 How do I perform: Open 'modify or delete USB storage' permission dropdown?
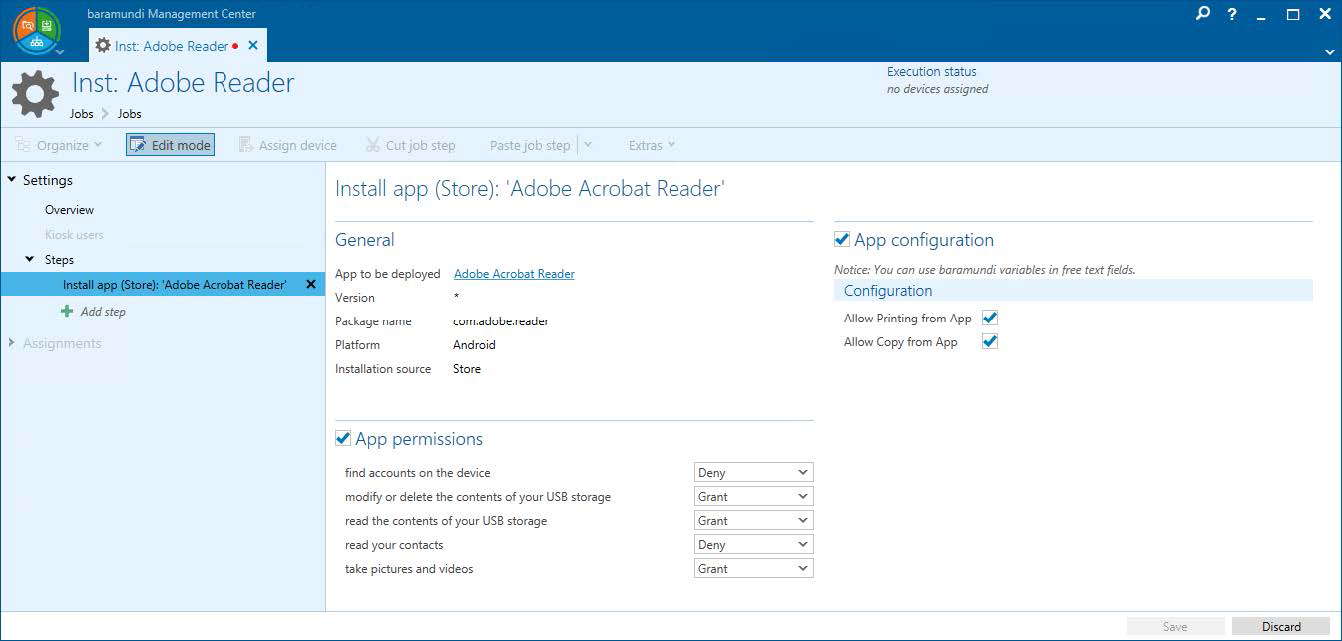(x=754, y=496)
